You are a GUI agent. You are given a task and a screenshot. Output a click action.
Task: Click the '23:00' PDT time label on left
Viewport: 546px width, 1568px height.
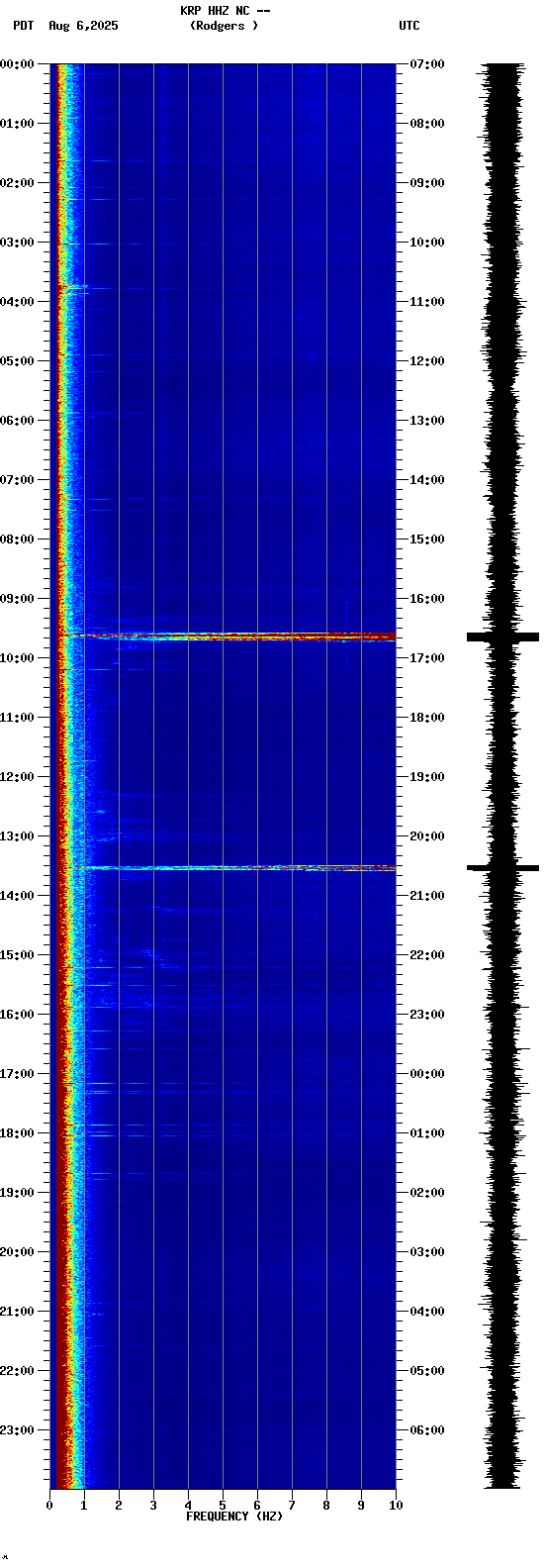(x=17, y=1430)
